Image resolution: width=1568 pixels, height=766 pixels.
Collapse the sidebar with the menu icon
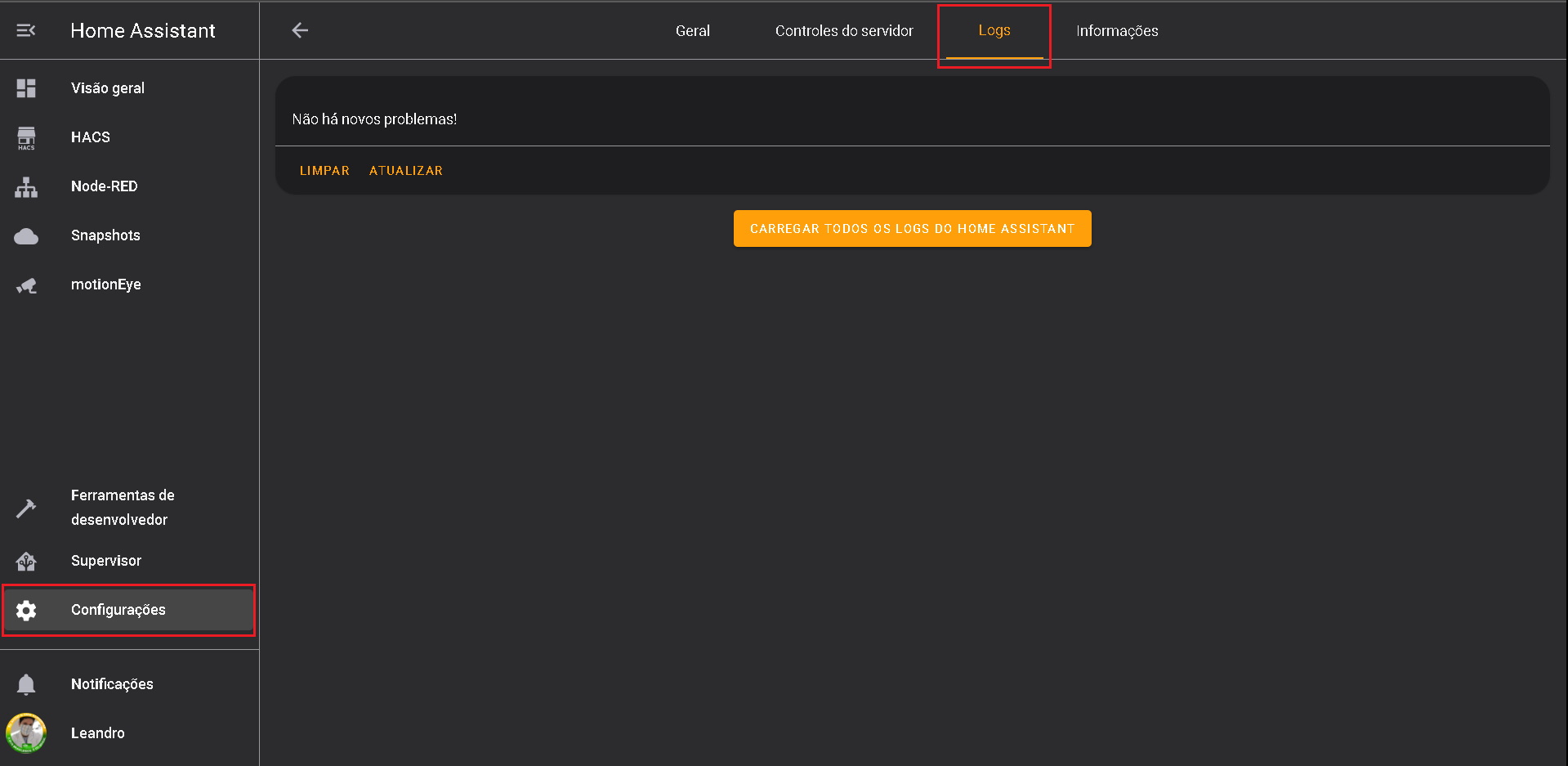[x=26, y=30]
